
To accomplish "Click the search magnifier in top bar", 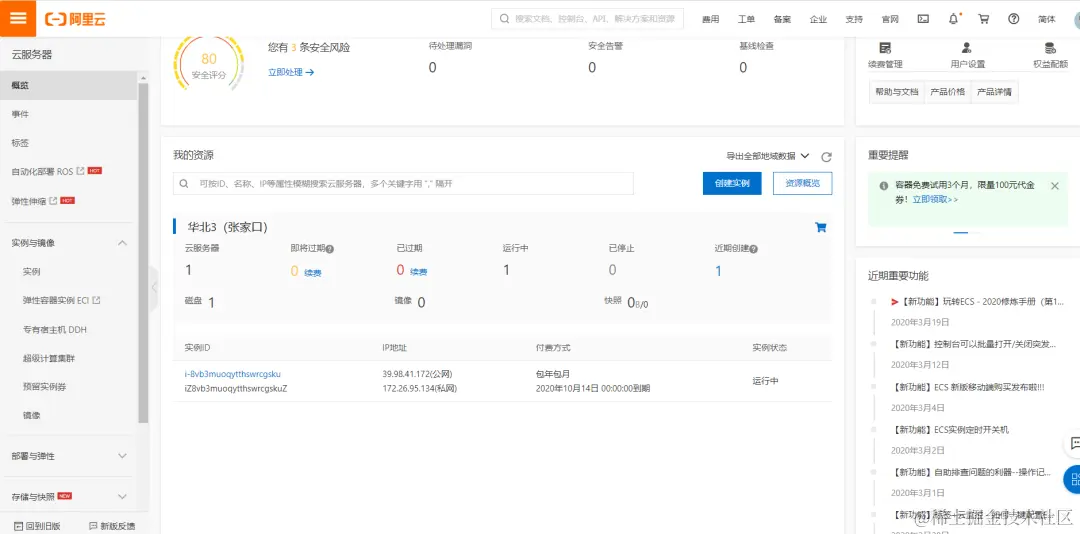I will pos(504,19).
